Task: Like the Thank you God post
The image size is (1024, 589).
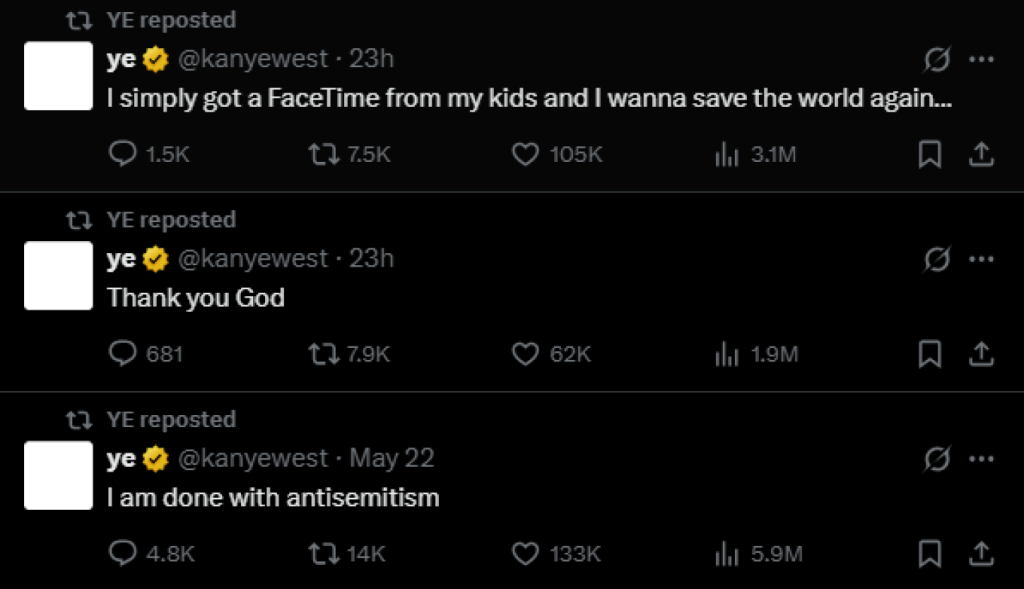Action: click(526, 354)
